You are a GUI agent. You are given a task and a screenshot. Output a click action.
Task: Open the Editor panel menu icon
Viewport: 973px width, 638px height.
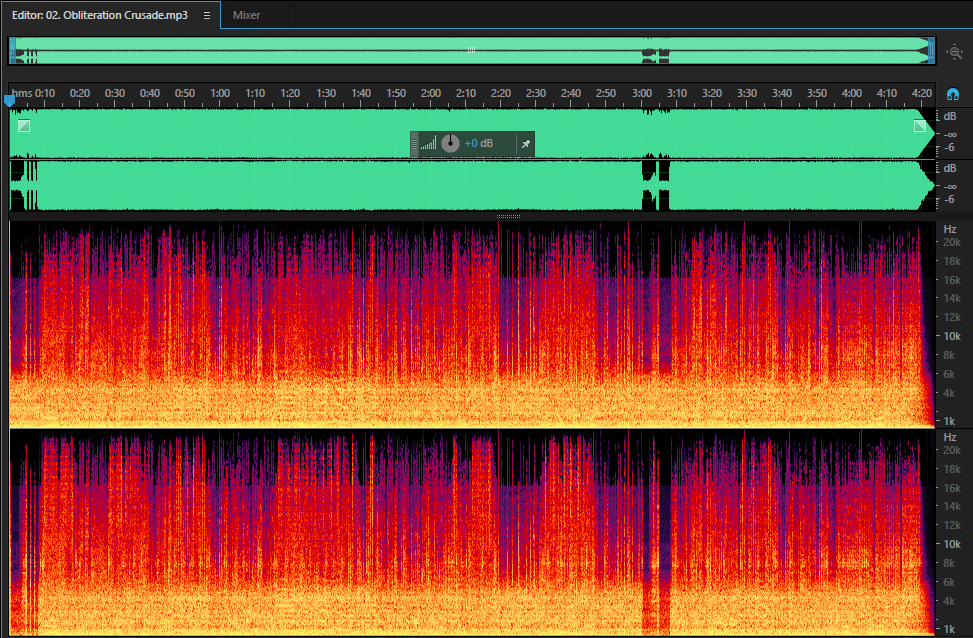click(207, 16)
